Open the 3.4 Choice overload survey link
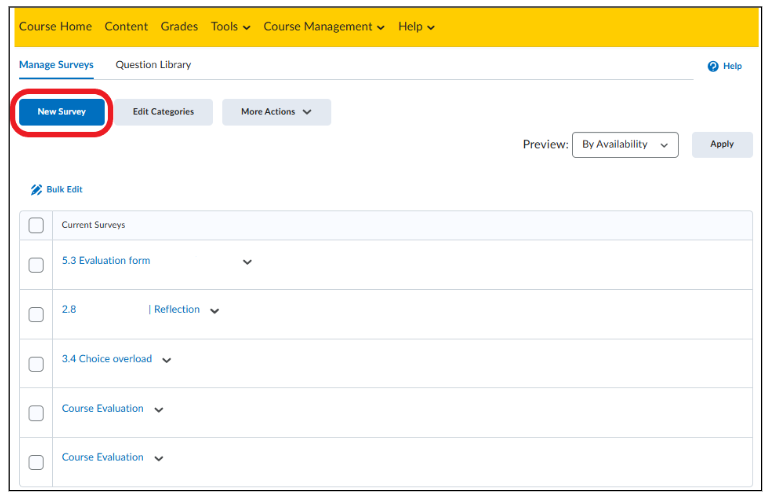769x498 pixels. point(107,359)
